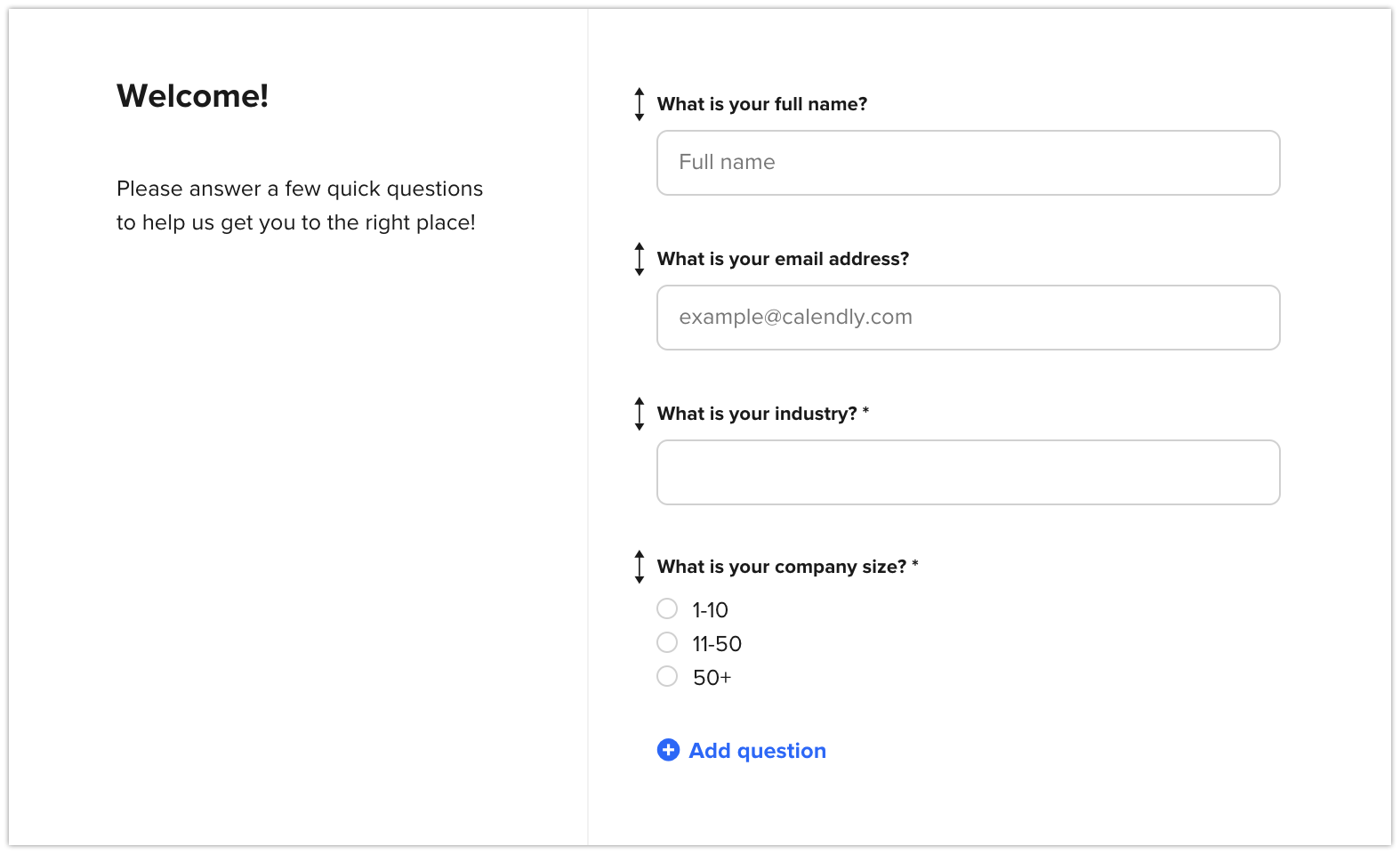Click the Full name input field

tap(968, 163)
